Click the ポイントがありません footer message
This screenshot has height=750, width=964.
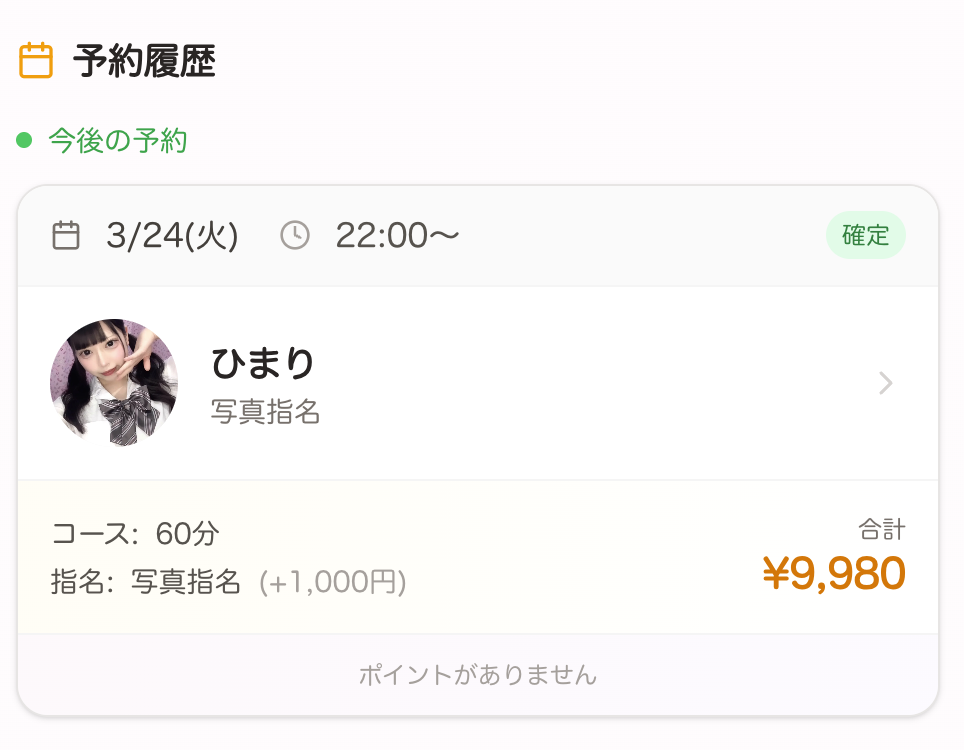[478, 675]
